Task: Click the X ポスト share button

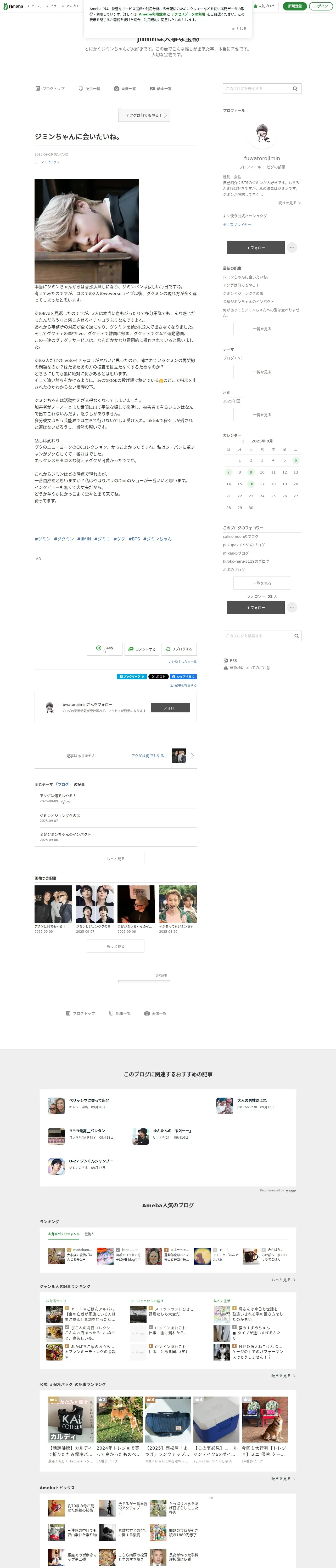Action: 159,676
